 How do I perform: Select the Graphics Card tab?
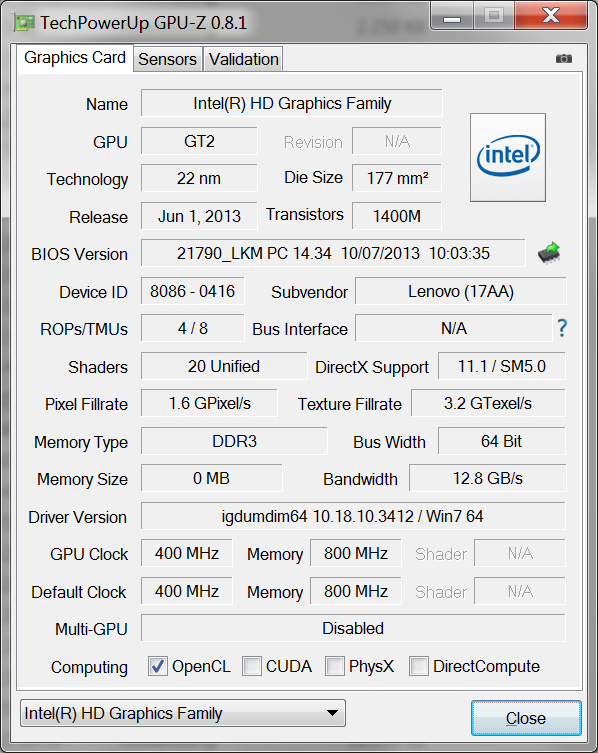point(75,58)
